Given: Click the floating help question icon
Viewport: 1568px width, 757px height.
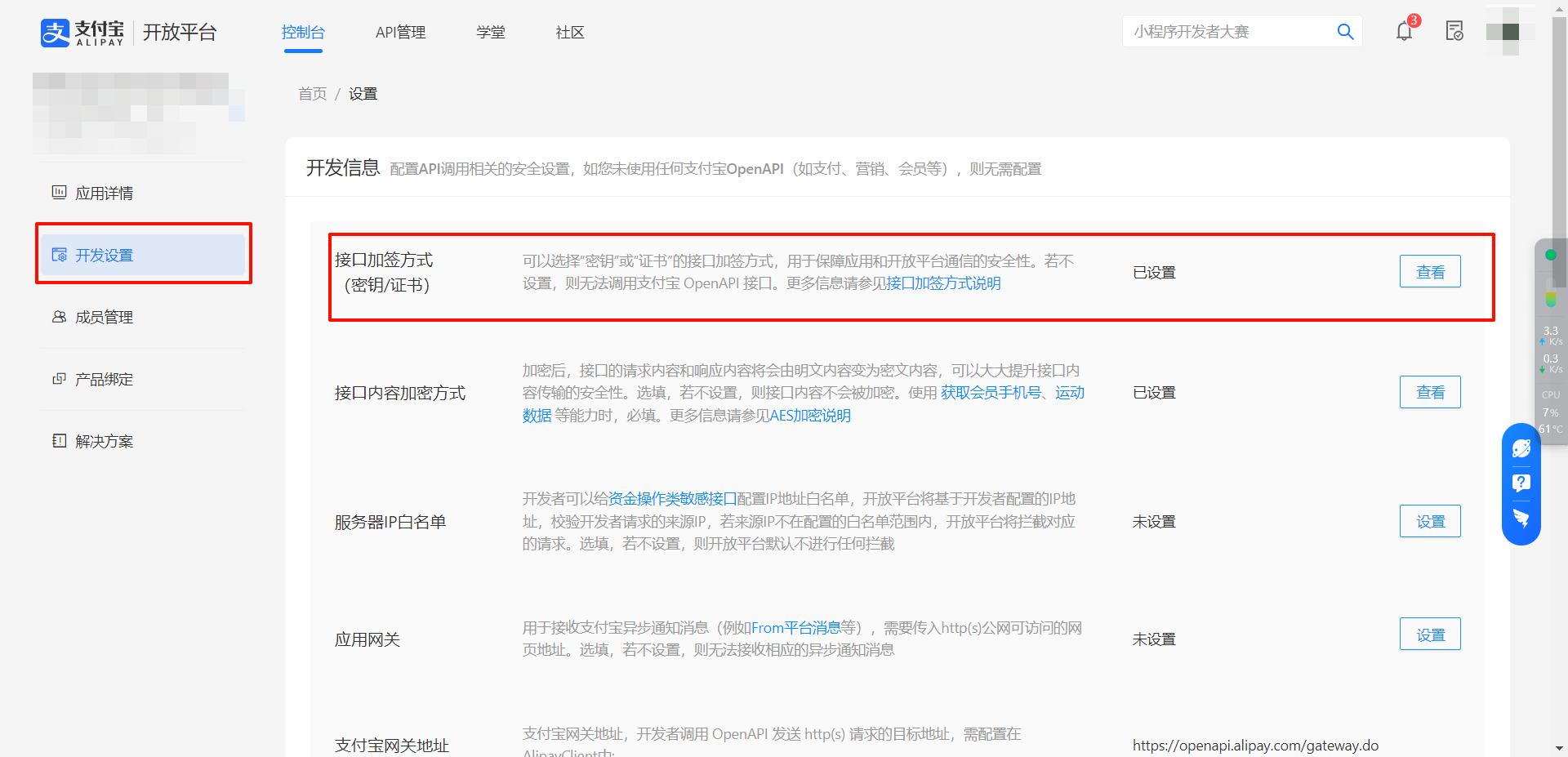Looking at the screenshot, I should 1521,483.
